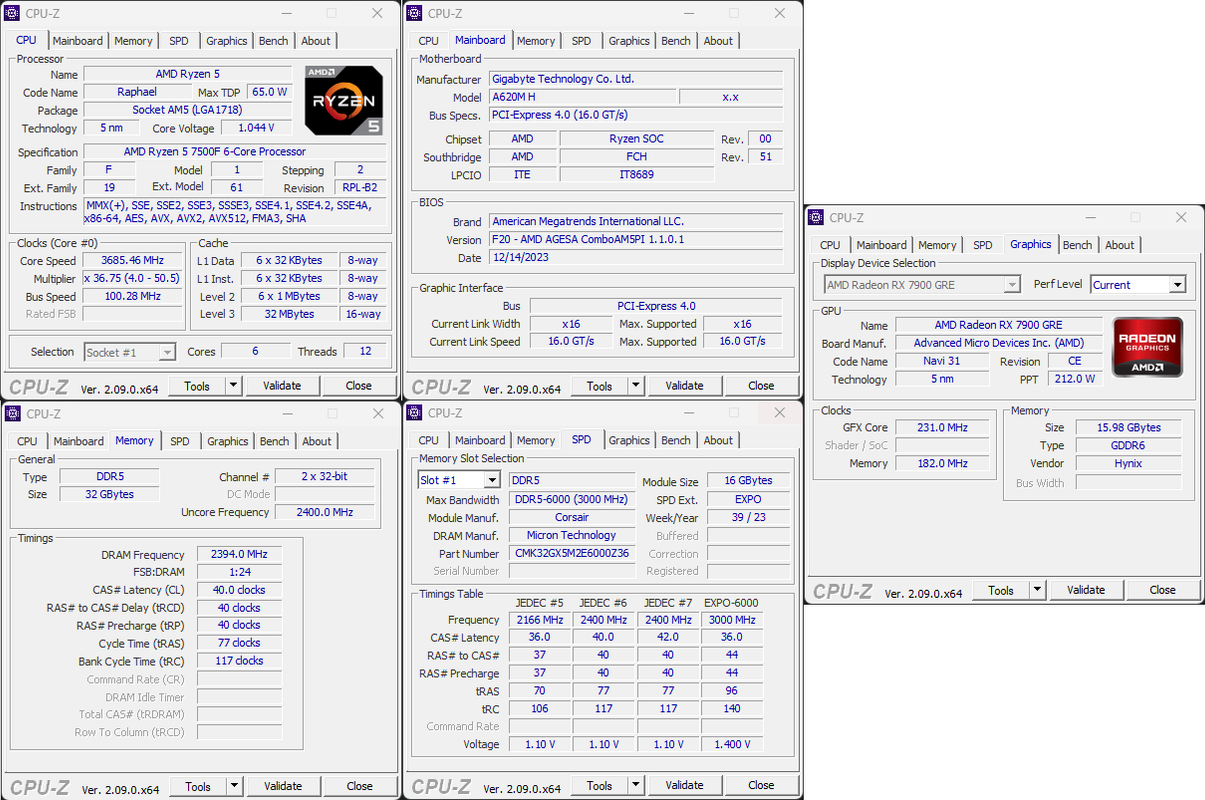Click Close button in SPD tab window

761,785
